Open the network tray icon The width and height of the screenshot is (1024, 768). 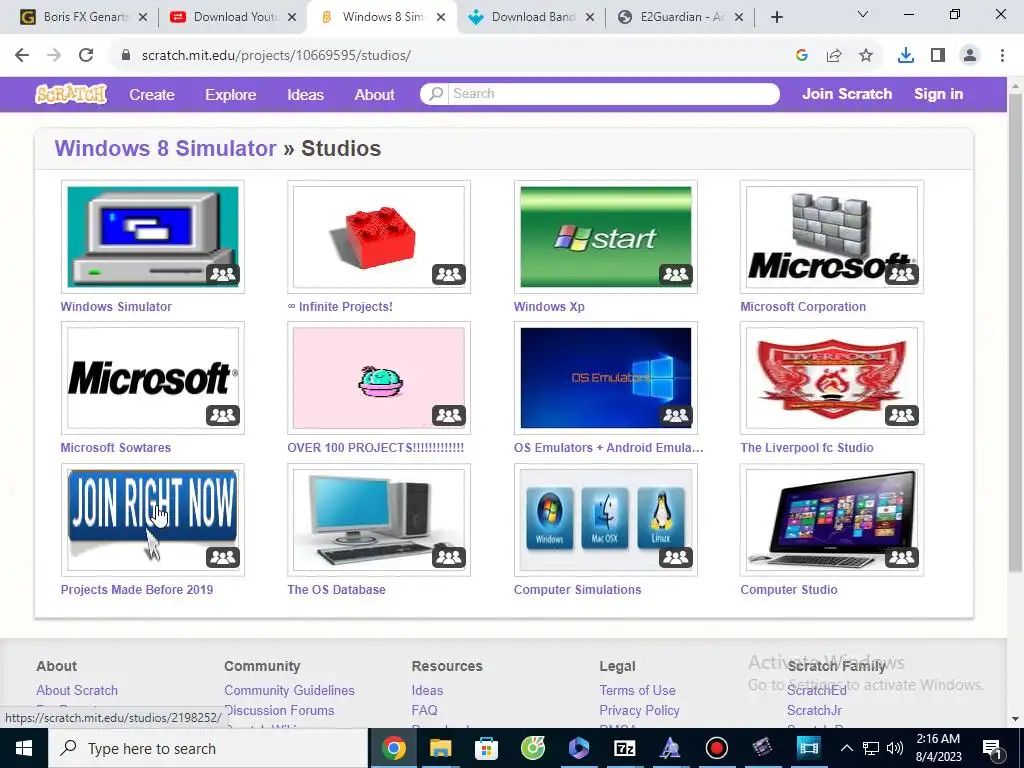(871, 748)
